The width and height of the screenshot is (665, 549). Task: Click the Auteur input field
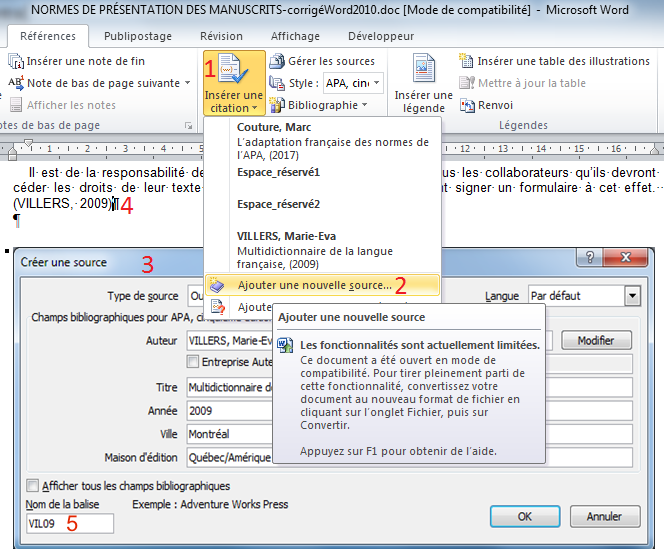click(x=229, y=340)
